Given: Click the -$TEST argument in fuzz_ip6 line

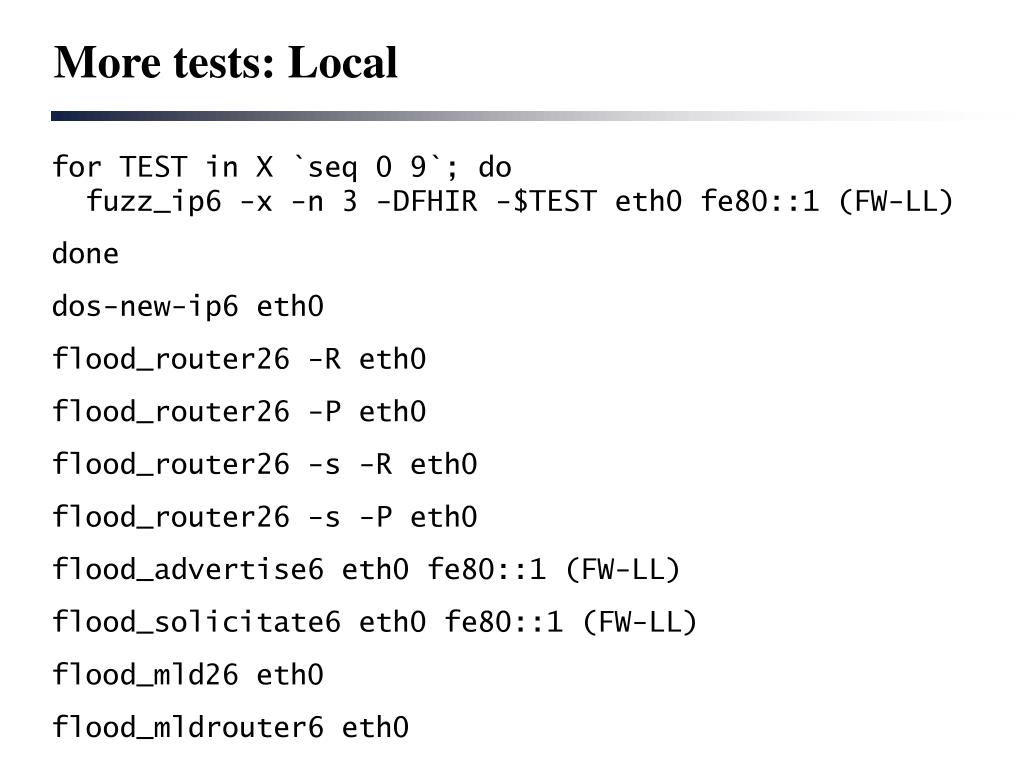Looking at the screenshot, I should click(547, 201).
